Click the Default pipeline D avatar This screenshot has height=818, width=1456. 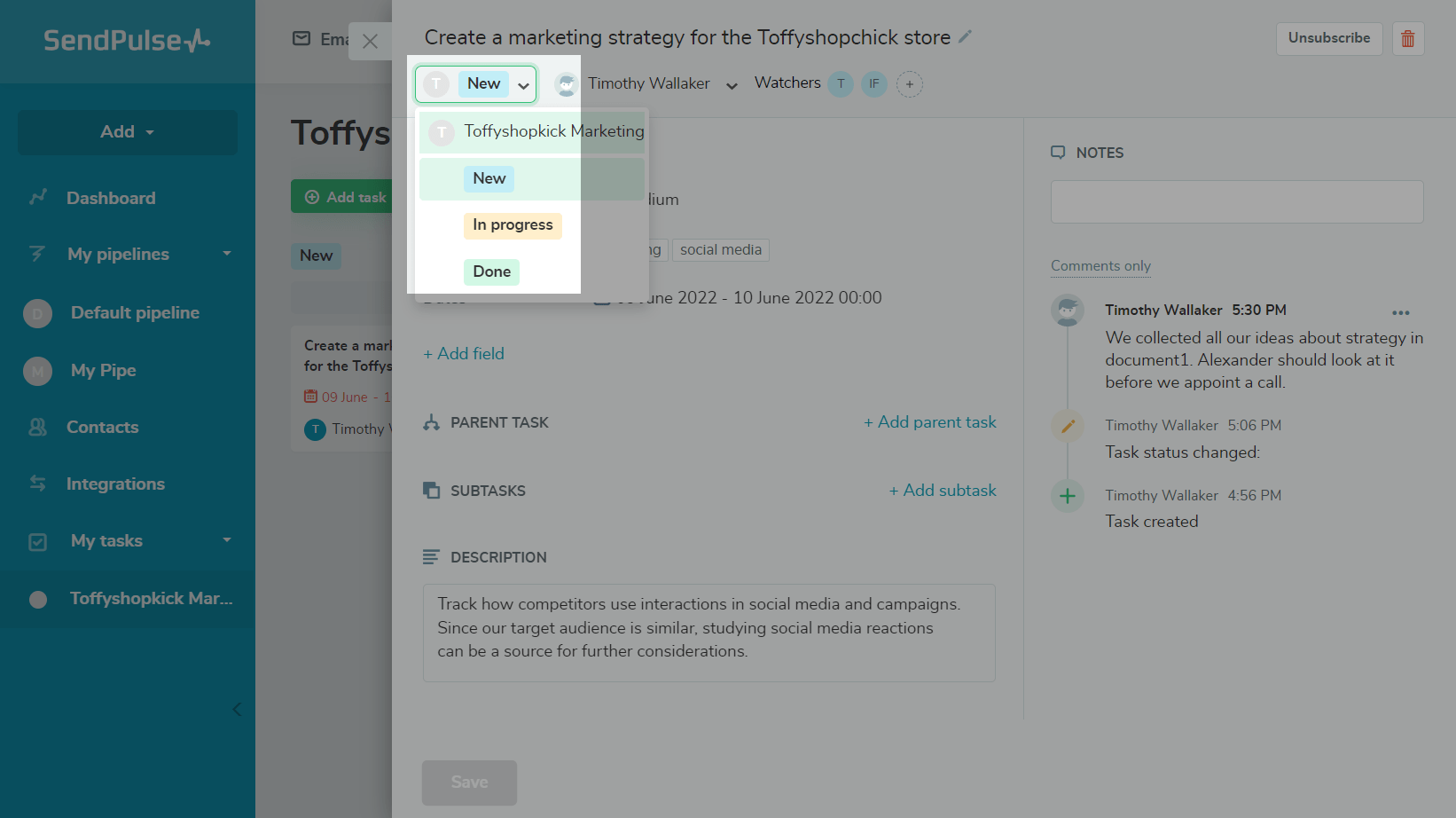click(37, 313)
